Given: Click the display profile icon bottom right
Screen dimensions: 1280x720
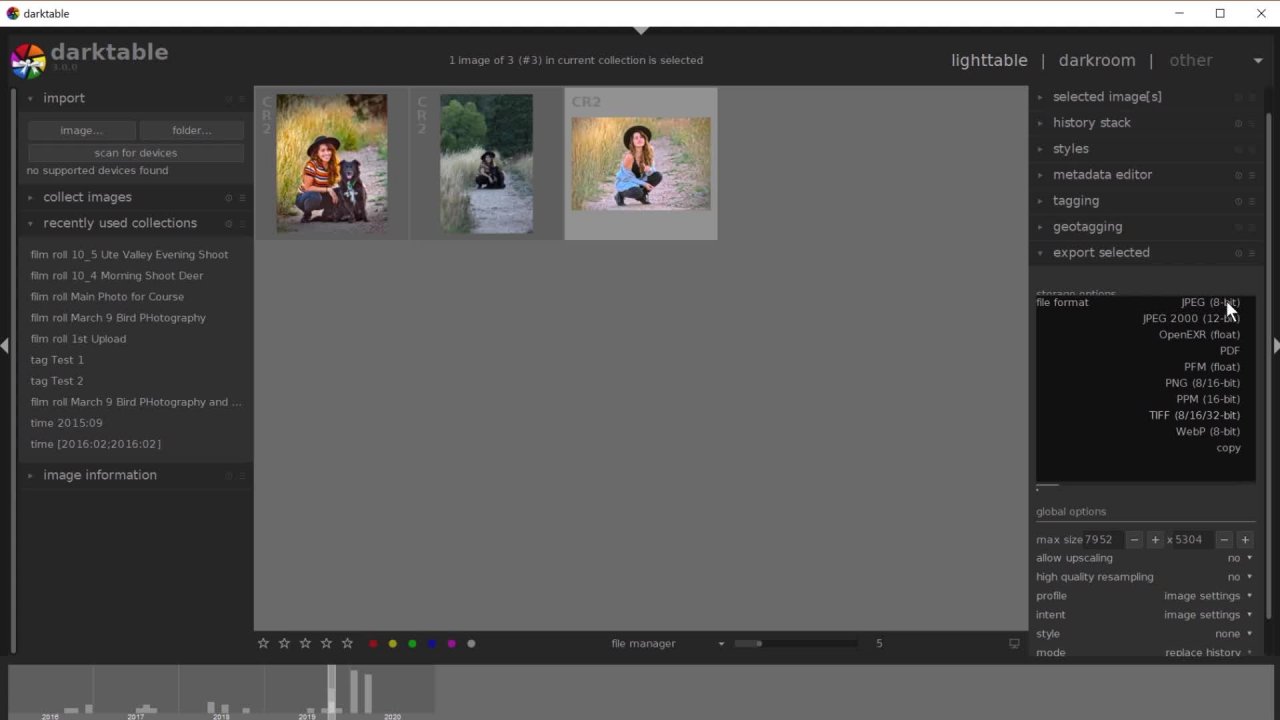Looking at the screenshot, I should 1014,643.
